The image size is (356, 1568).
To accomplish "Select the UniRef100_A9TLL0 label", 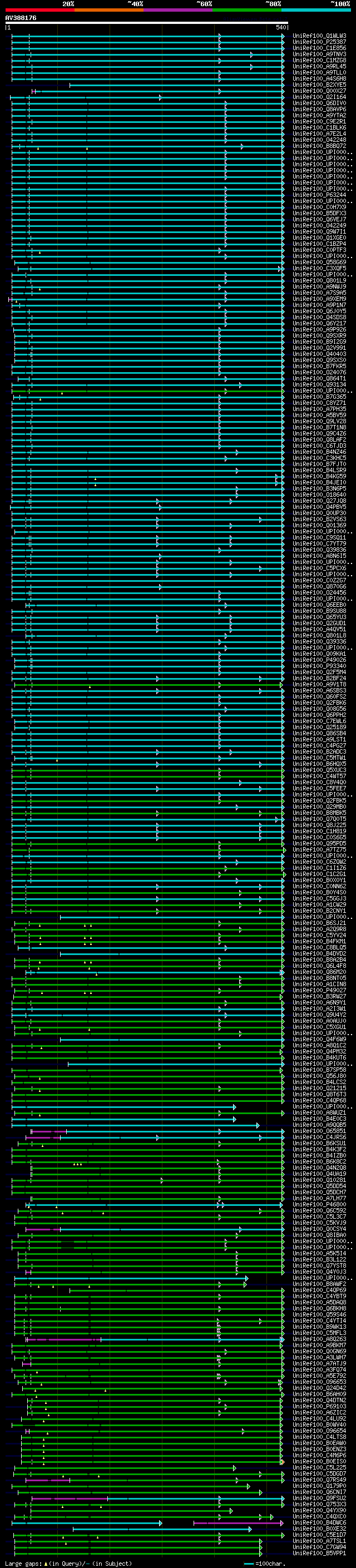I will 319,72.
